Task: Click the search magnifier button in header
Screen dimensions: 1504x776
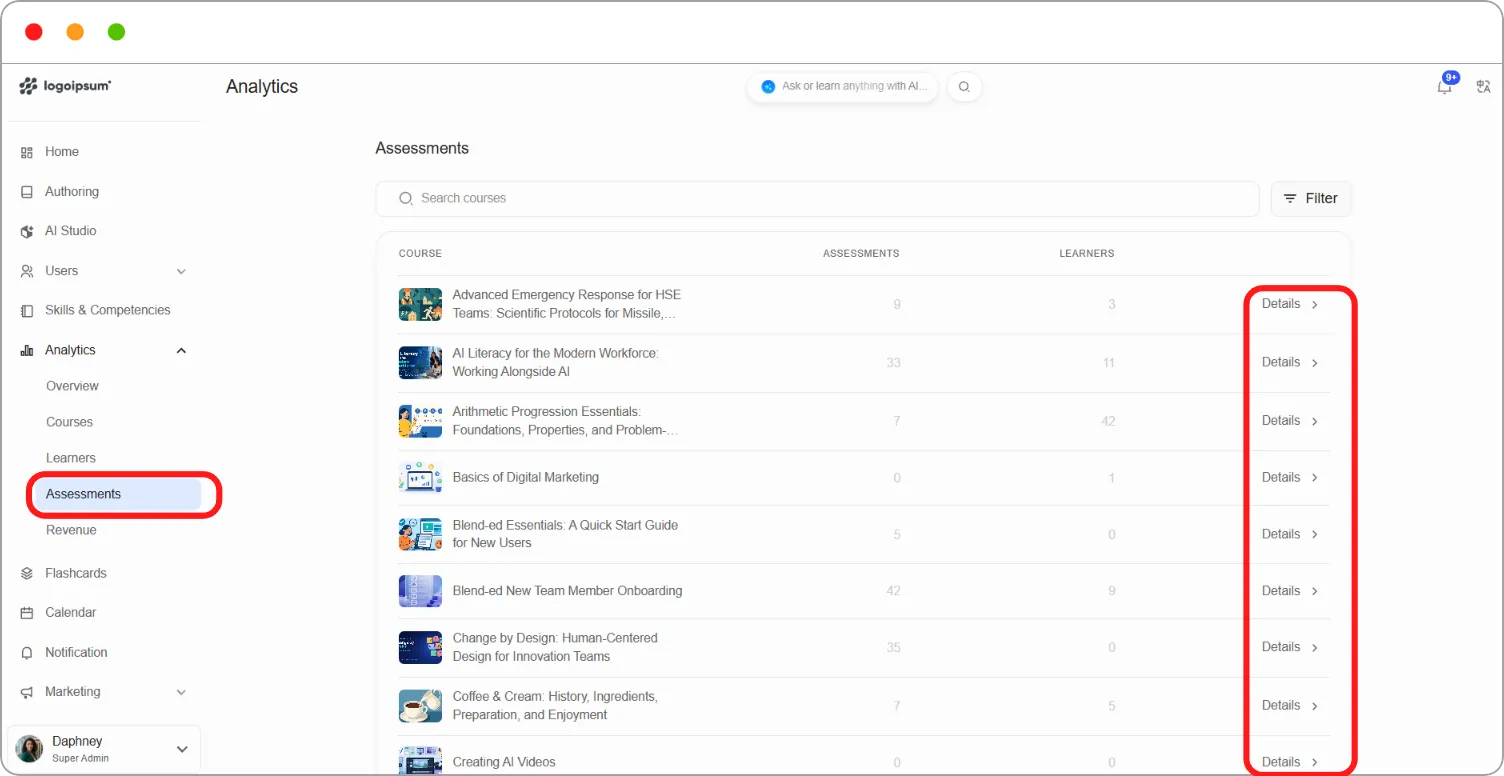Action: (x=964, y=87)
